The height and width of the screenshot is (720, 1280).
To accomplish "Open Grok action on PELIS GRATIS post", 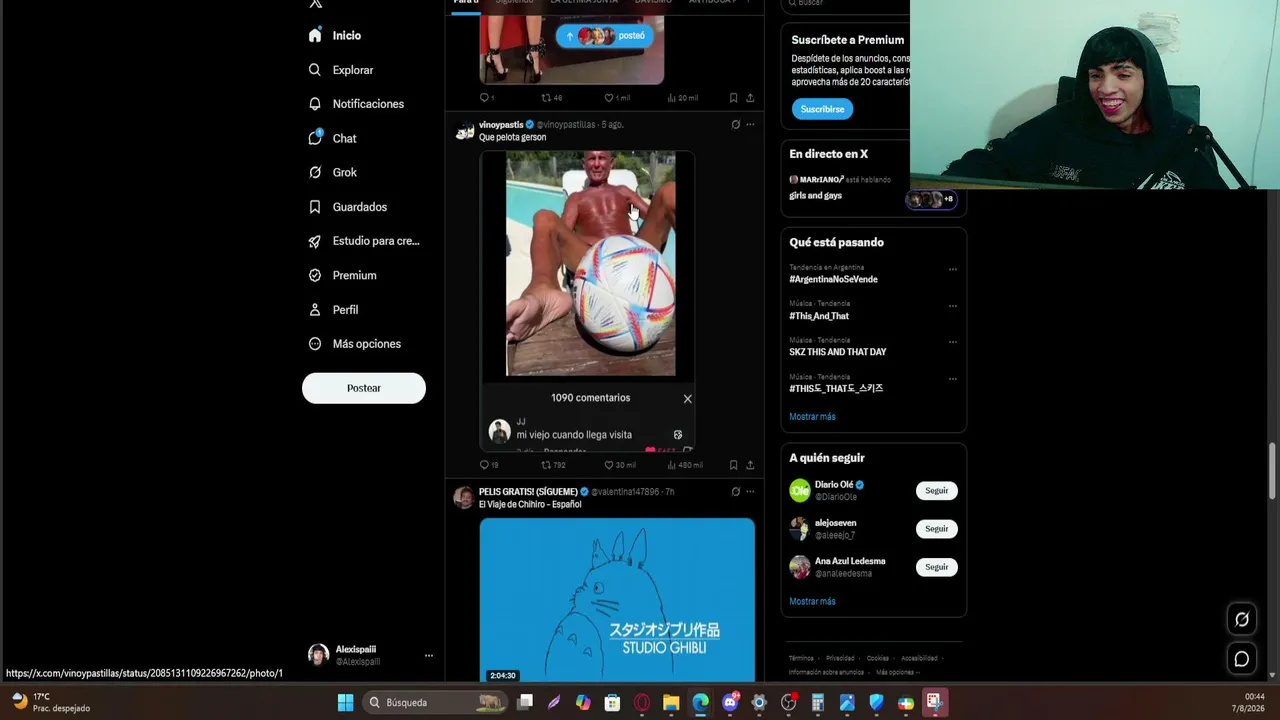I will (735, 492).
